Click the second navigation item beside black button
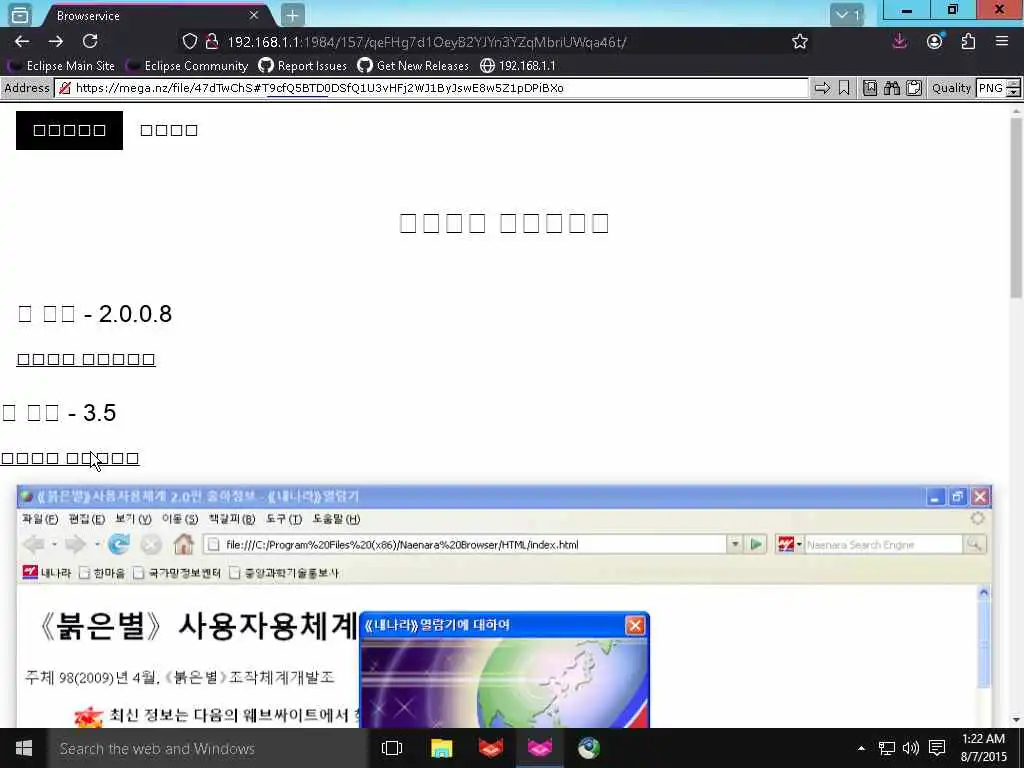This screenshot has width=1024, height=768. point(169,130)
